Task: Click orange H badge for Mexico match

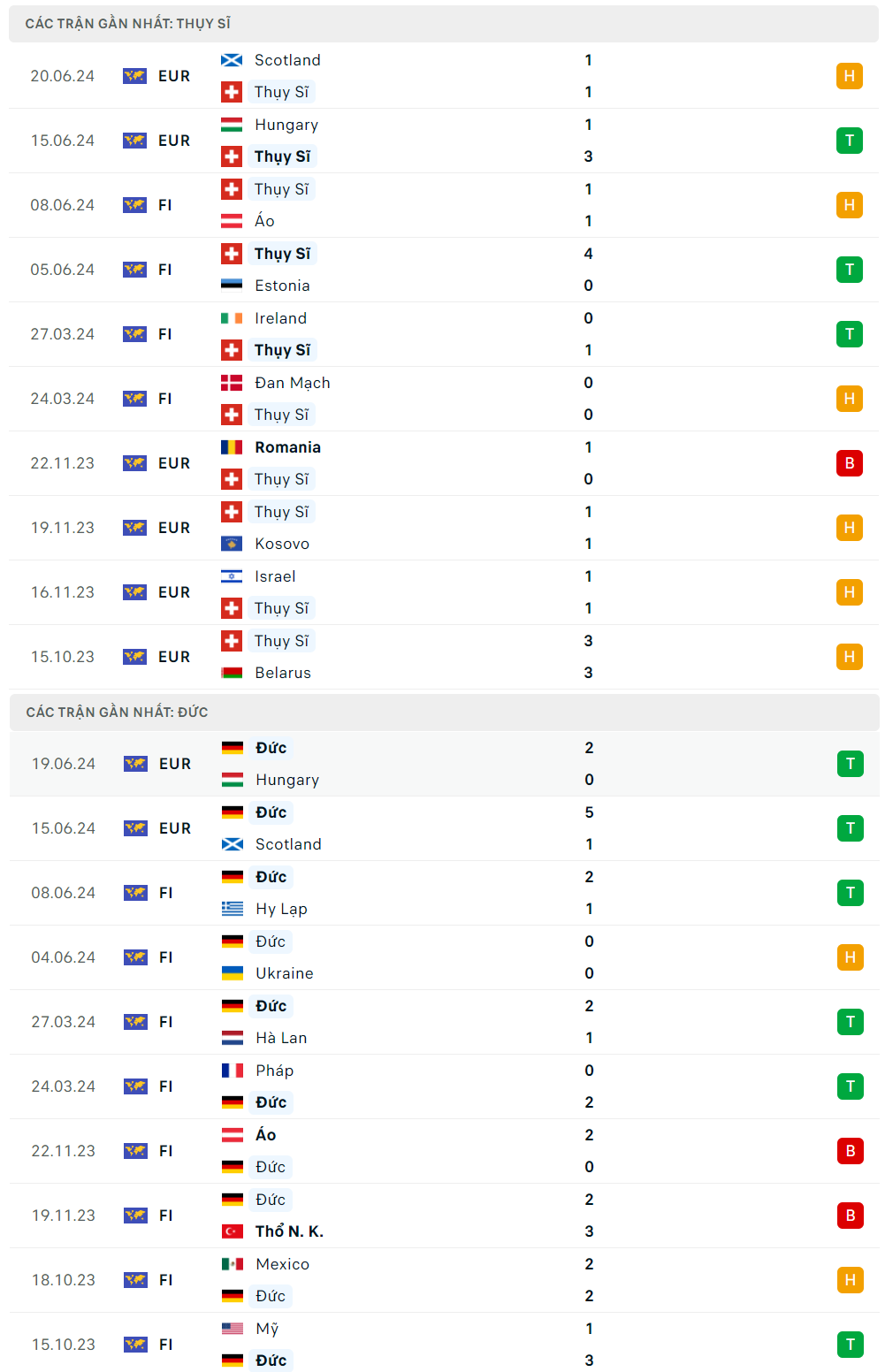Action: coord(850,1280)
